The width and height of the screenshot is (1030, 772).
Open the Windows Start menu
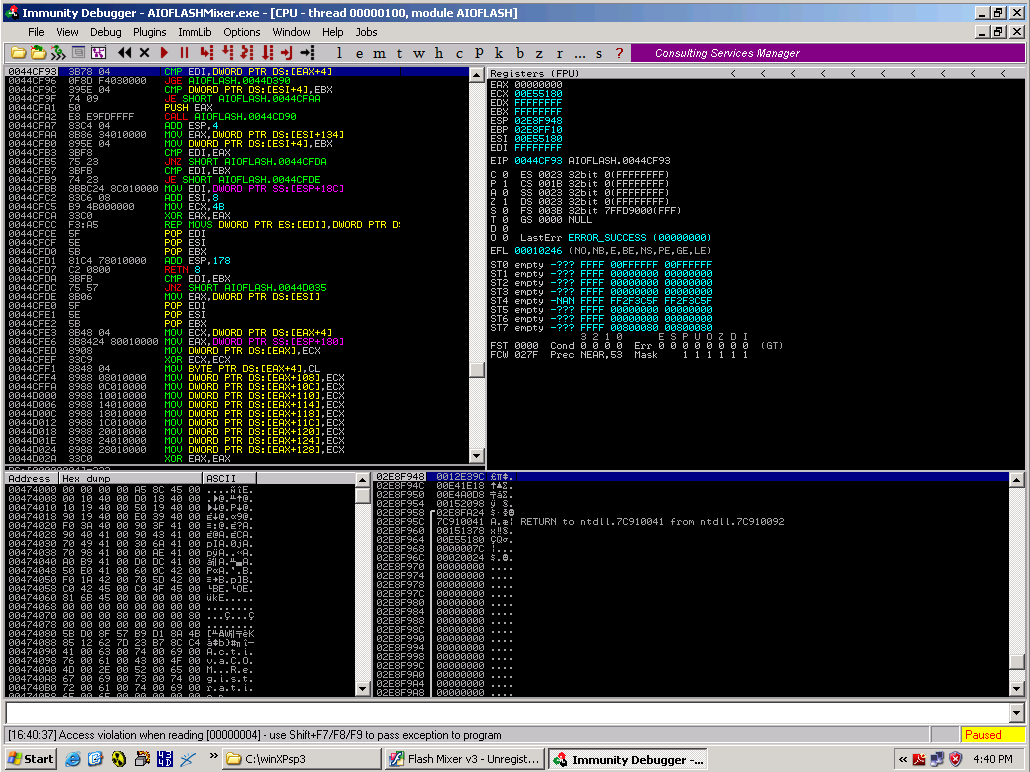(30, 759)
